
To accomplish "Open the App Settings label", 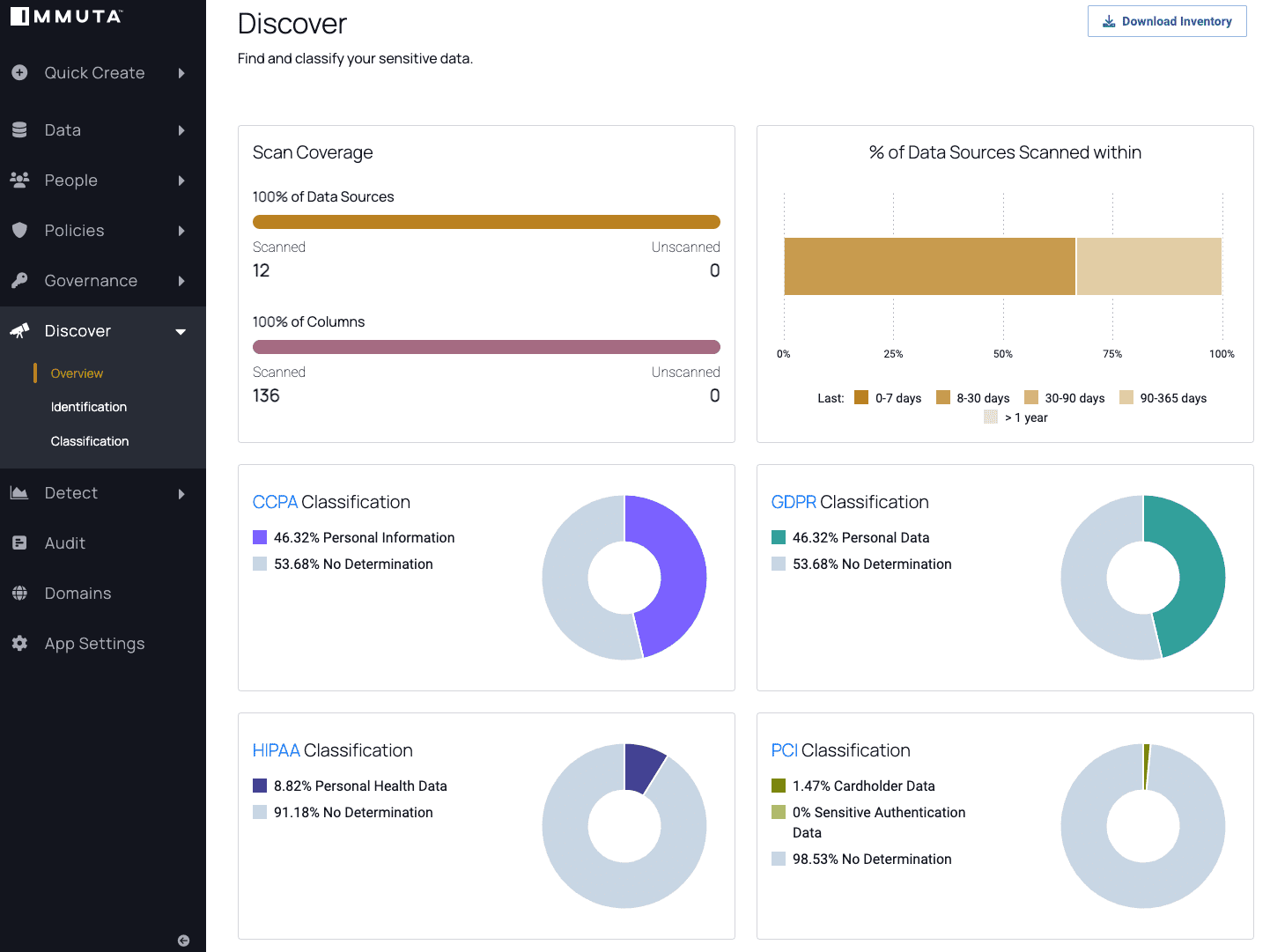I will (x=95, y=644).
